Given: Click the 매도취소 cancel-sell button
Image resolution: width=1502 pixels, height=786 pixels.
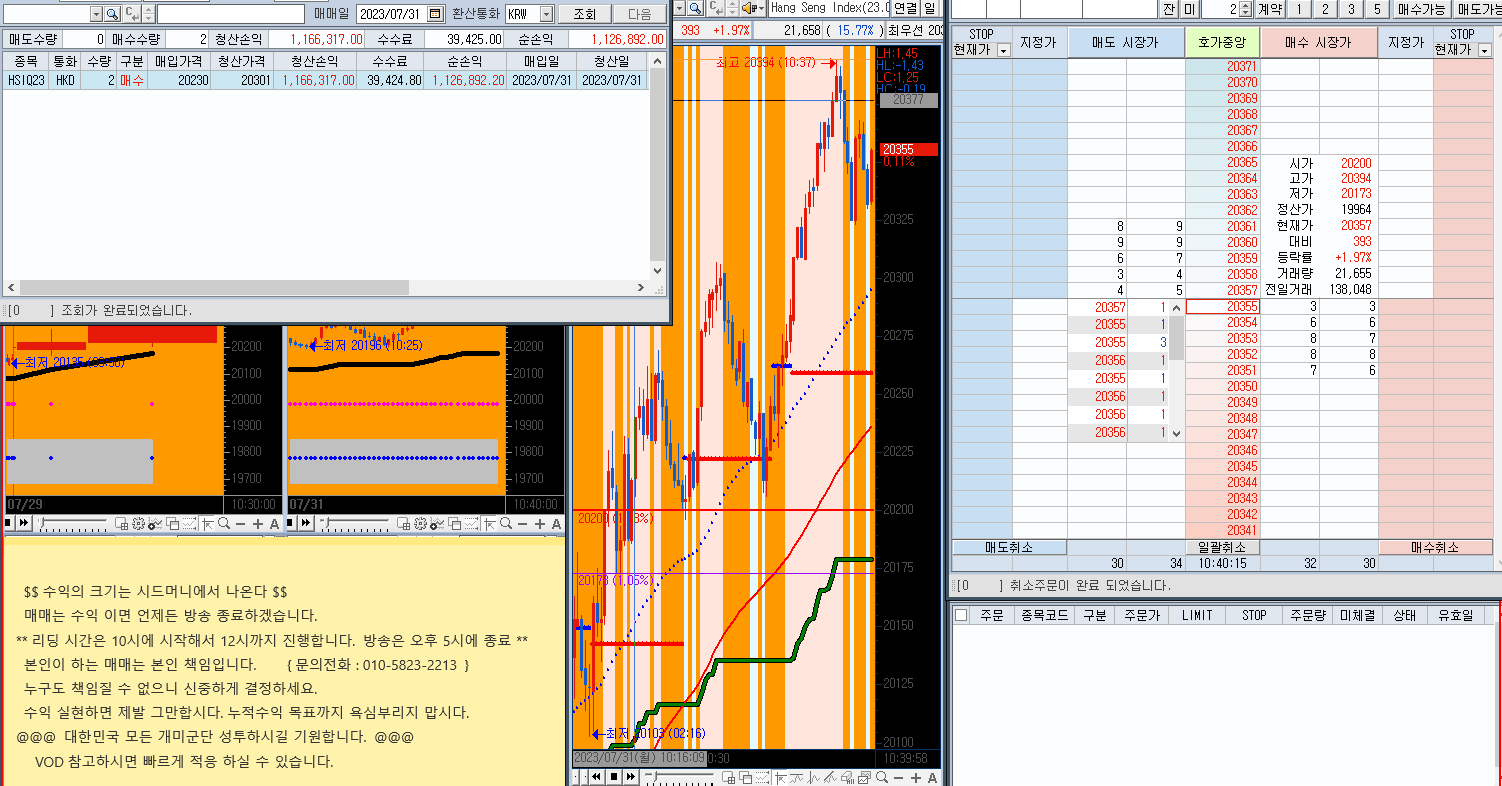Looking at the screenshot, I should tap(1008, 547).
